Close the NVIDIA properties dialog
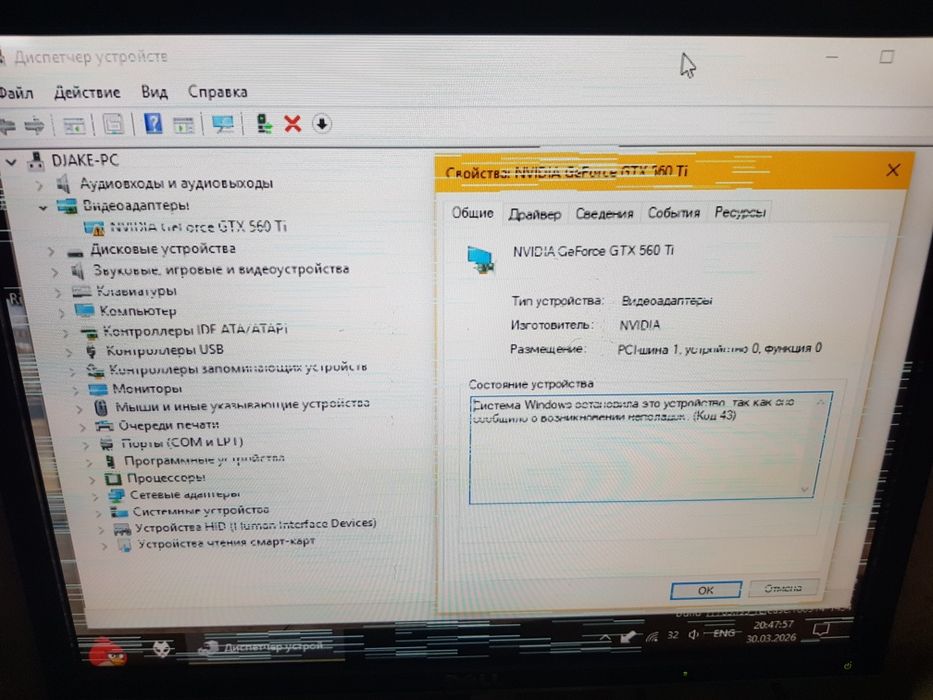 (893, 170)
